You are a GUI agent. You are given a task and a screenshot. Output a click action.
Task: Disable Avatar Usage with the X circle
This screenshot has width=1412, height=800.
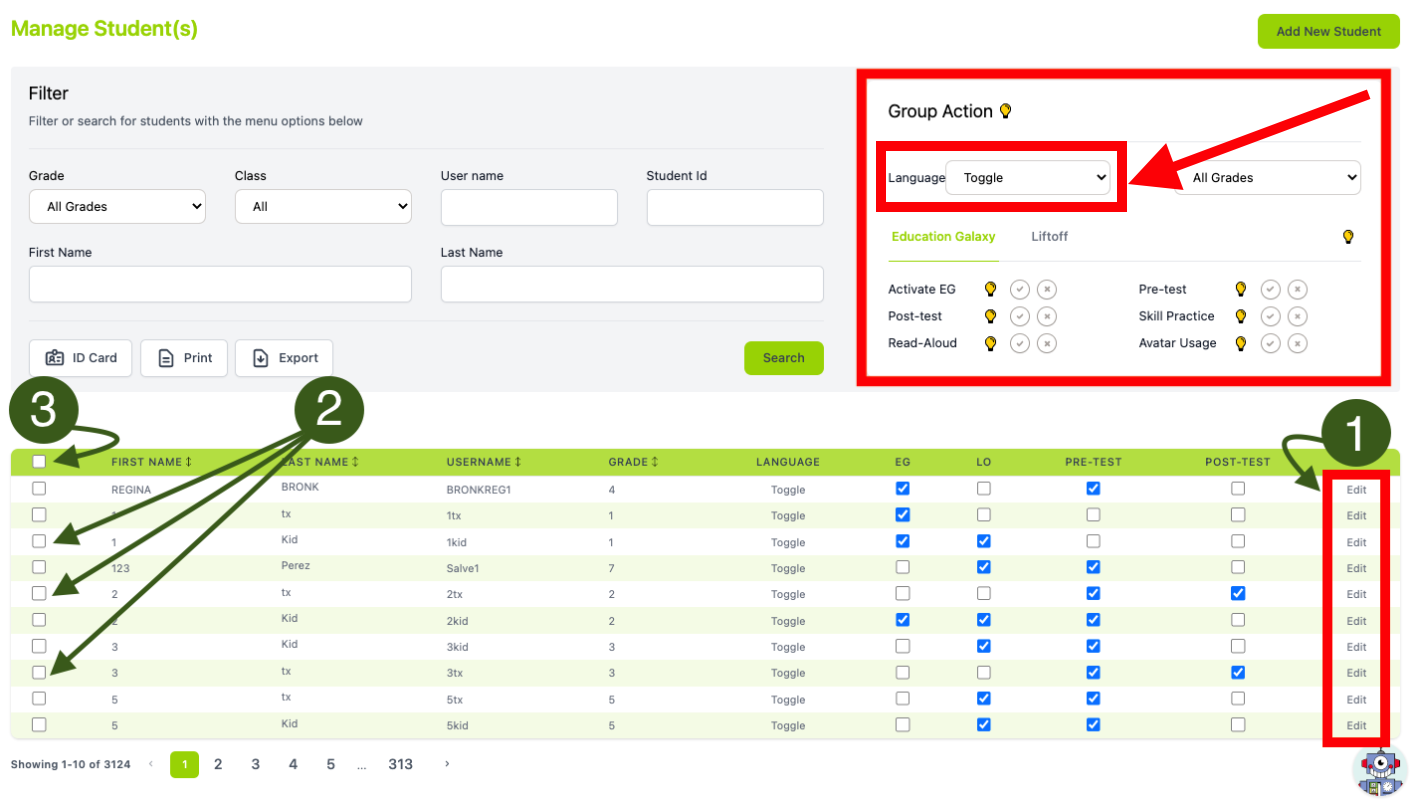1297,343
